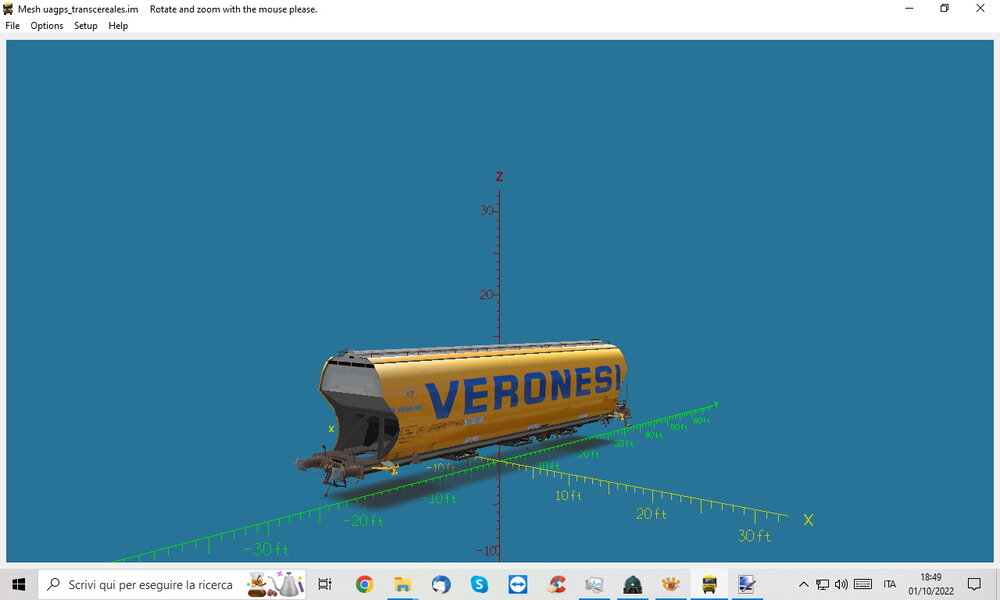This screenshot has width=1000, height=600.
Task: Click the '30 ft' mark on X axis
Action: click(754, 536)
